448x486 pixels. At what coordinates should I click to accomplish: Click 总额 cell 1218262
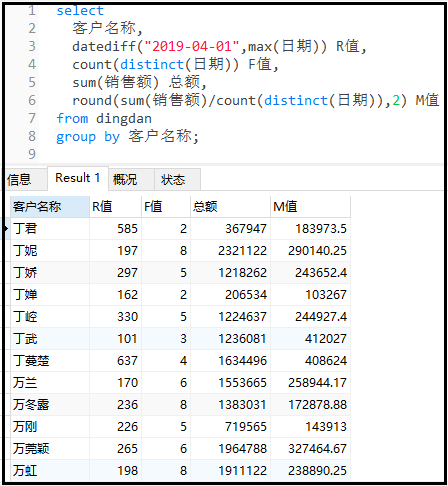pyautogui.click(x=230, y=273)
